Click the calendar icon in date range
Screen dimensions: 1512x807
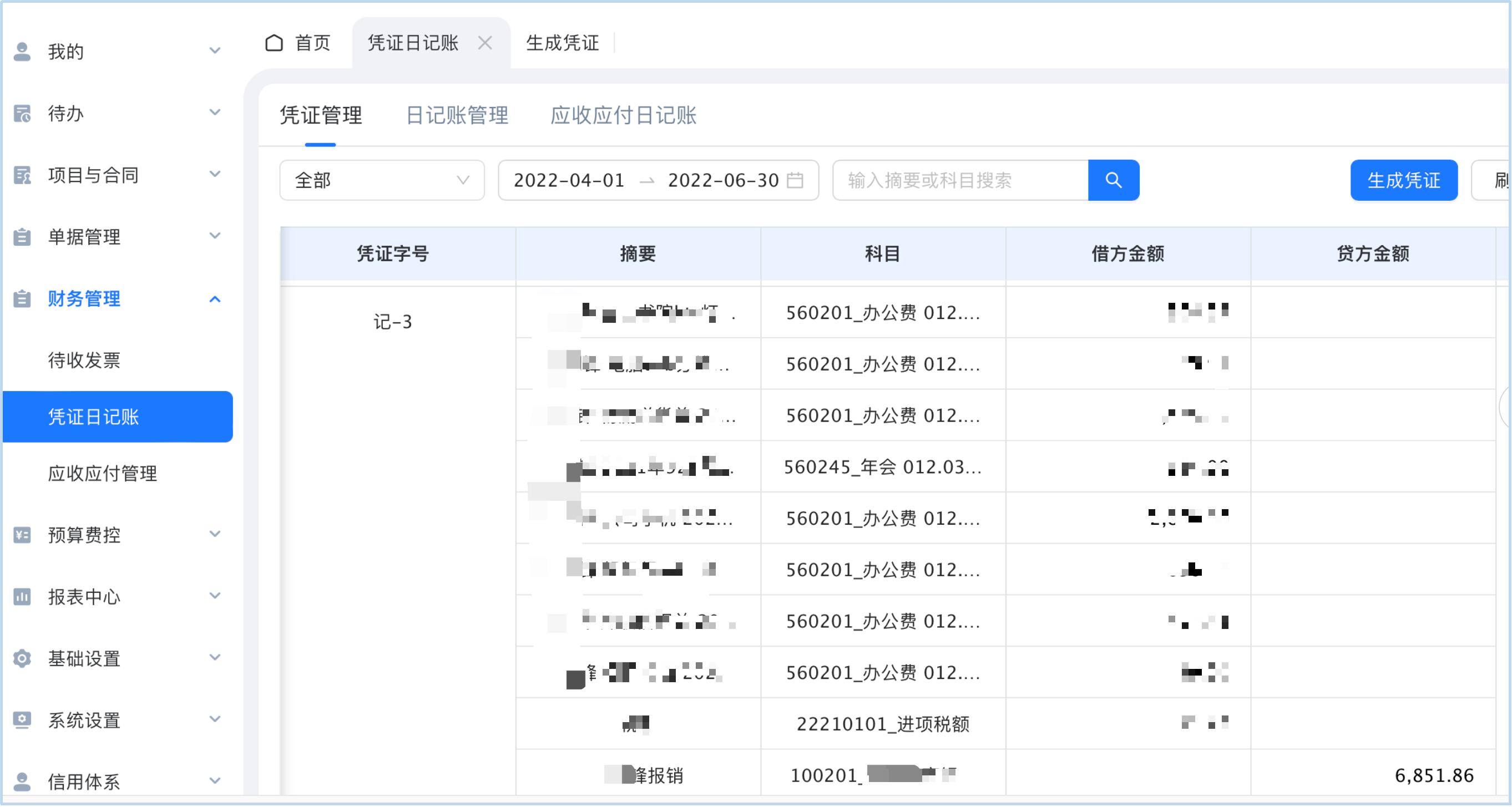(795, 180)
